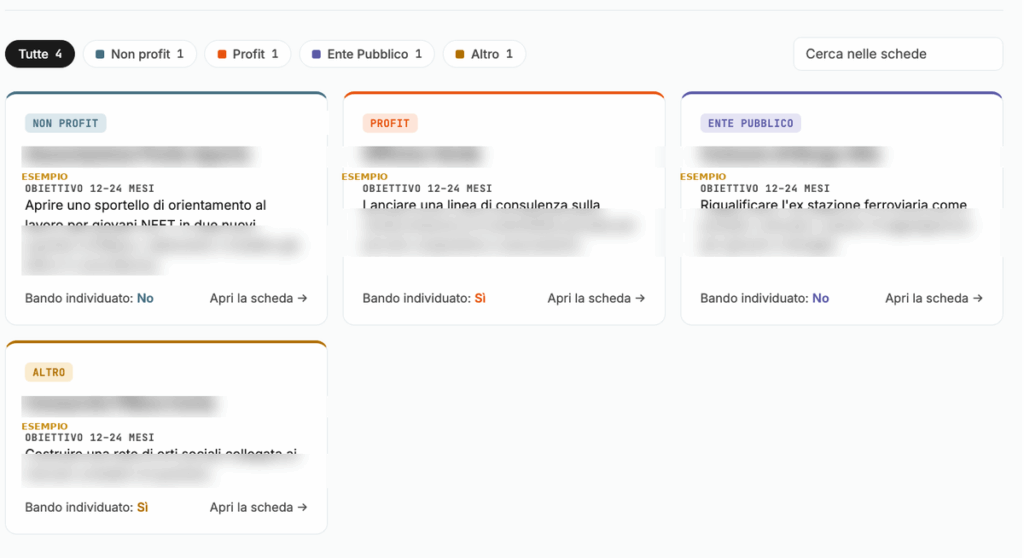1024x558 pixels.
Task: Click the PROFIT badge on second card
Action: click(x=390, y=123)
